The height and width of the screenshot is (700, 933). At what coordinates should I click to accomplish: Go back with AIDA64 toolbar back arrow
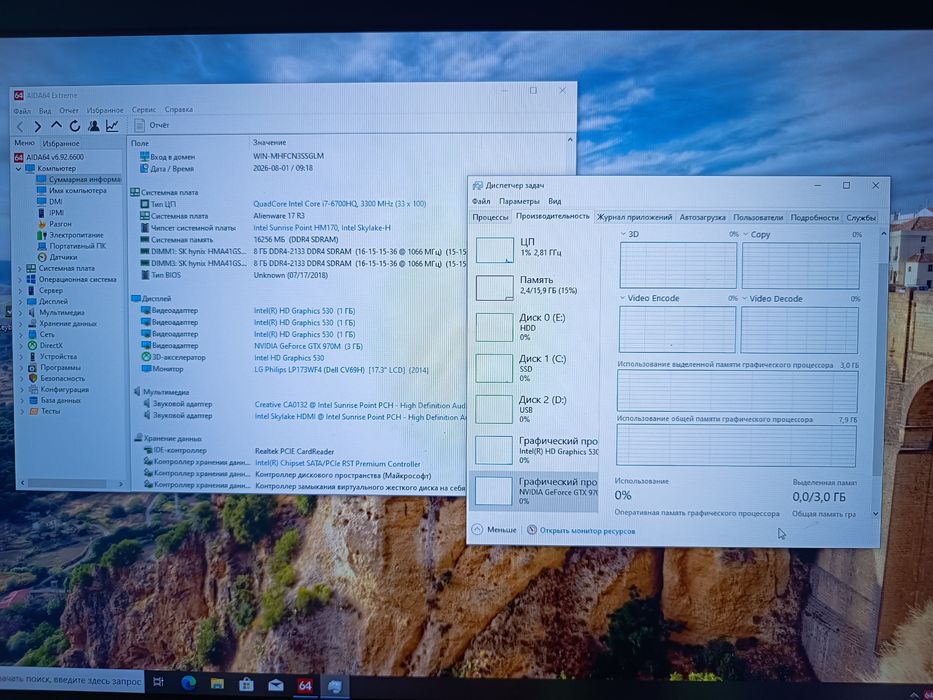[x=20, y=126]
